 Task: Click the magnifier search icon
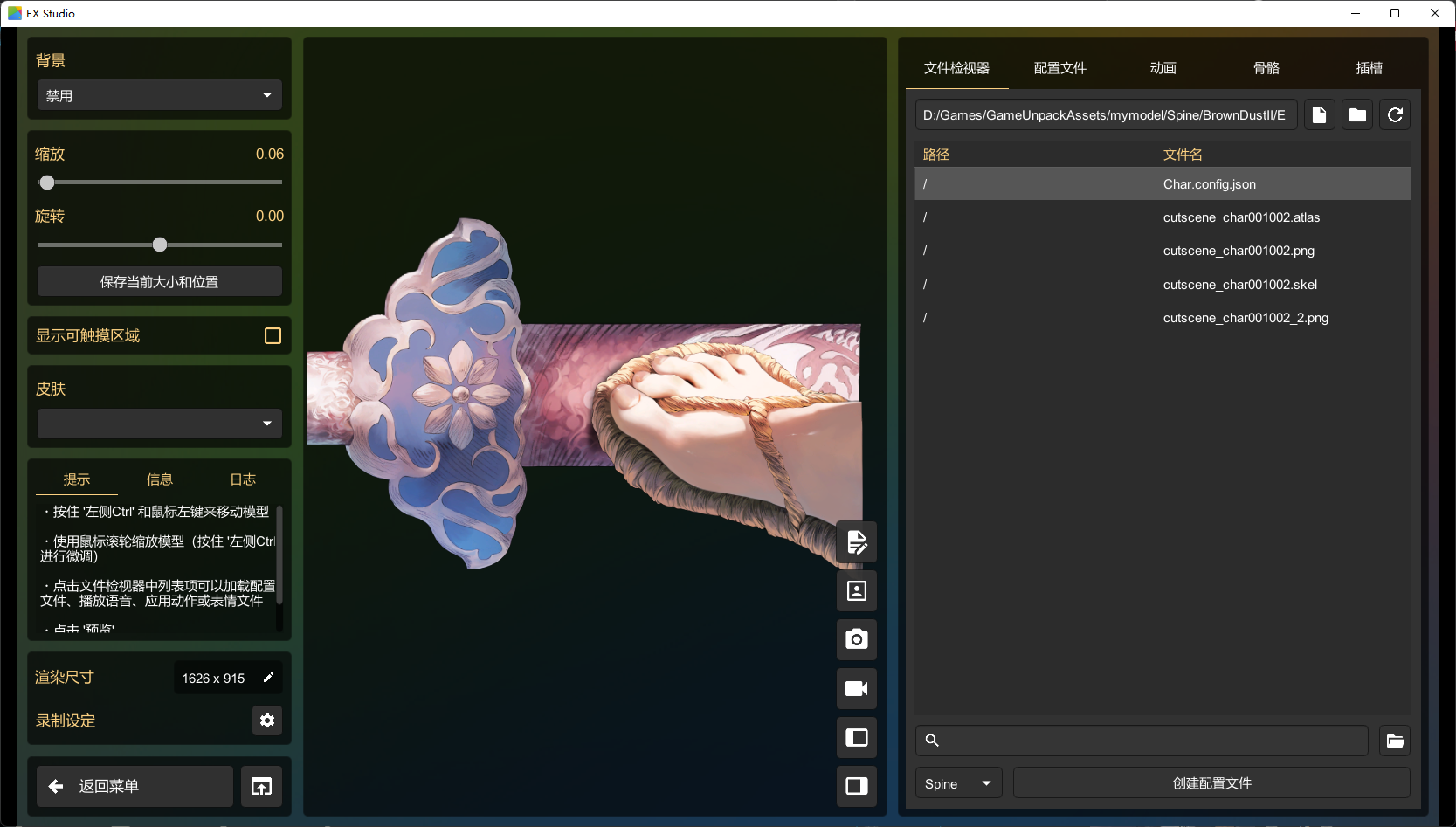(x=932, y=741)
